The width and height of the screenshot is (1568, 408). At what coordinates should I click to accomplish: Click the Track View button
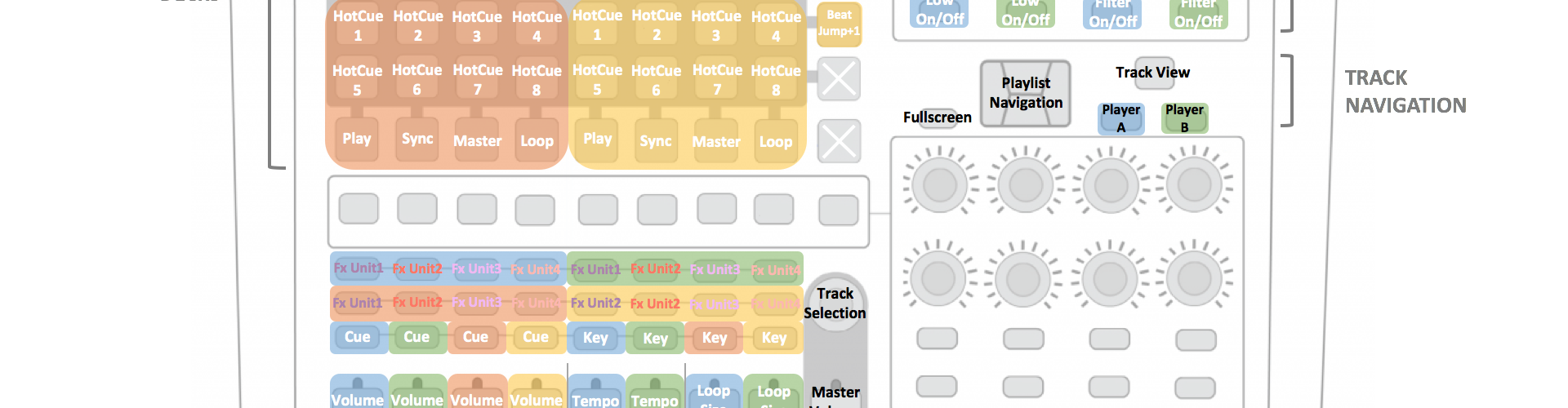click(1153, 73)
